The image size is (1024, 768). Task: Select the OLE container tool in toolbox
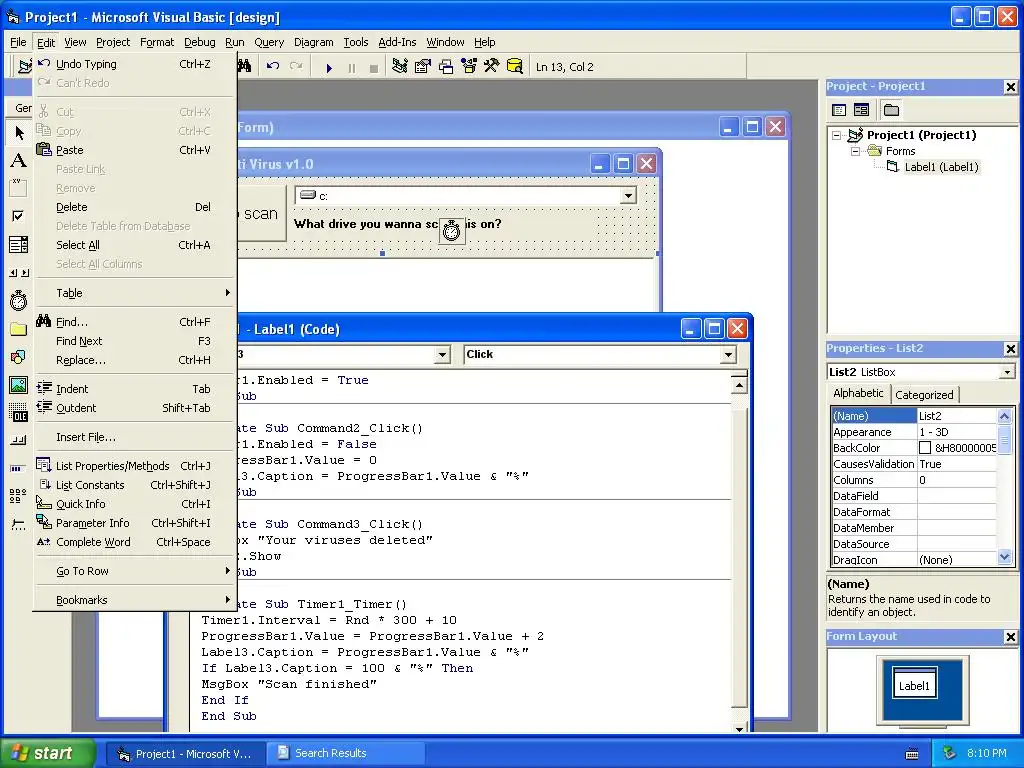click(x=19, y=413)
